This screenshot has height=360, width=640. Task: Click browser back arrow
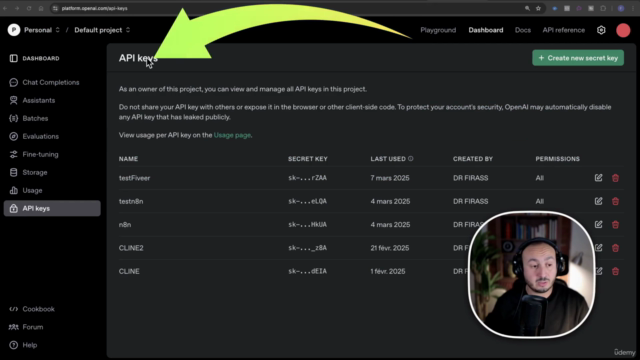pyautogui.click(x=5, y=8)
